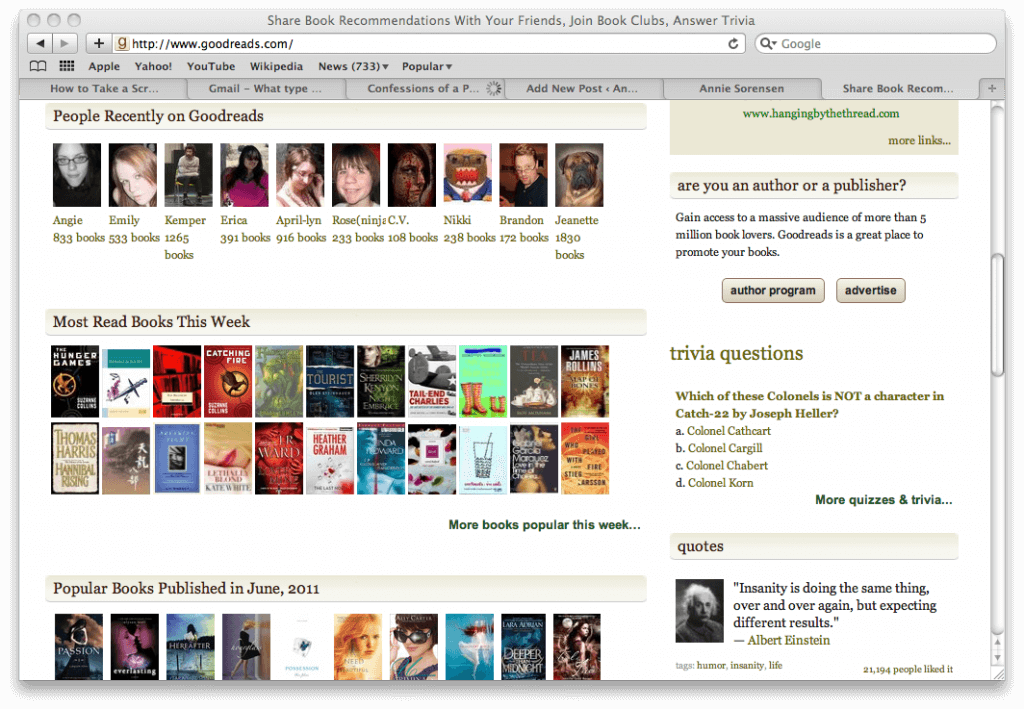Open the bookmarks book icon

[39, 66]
